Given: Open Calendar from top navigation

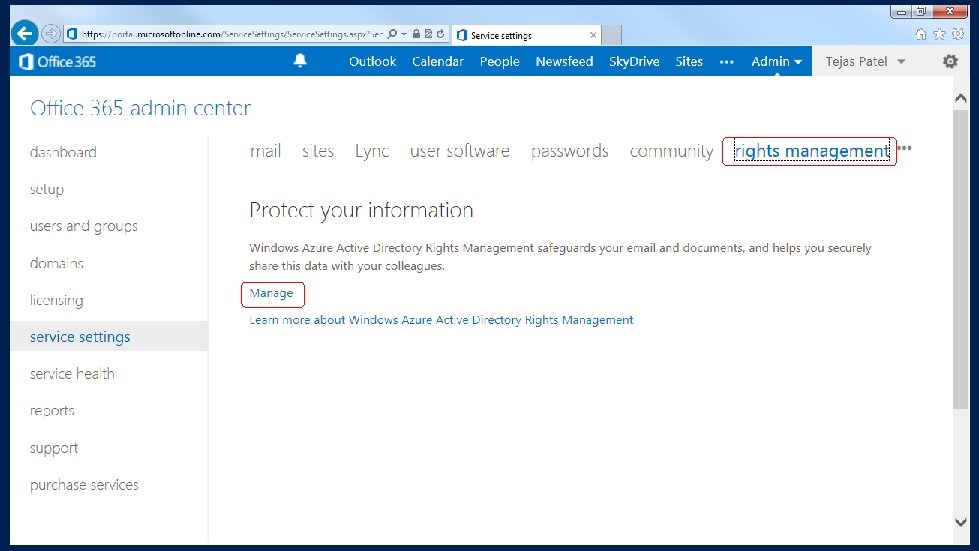Looking at the screenshot, I should pos(438,61).
